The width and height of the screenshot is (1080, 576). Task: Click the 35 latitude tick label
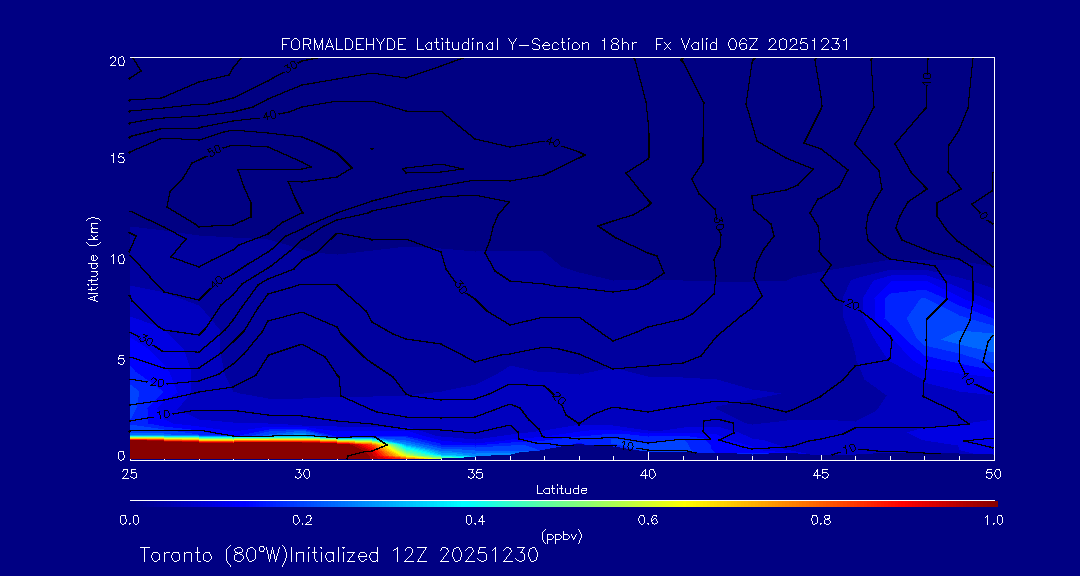(x=475, y=473)
